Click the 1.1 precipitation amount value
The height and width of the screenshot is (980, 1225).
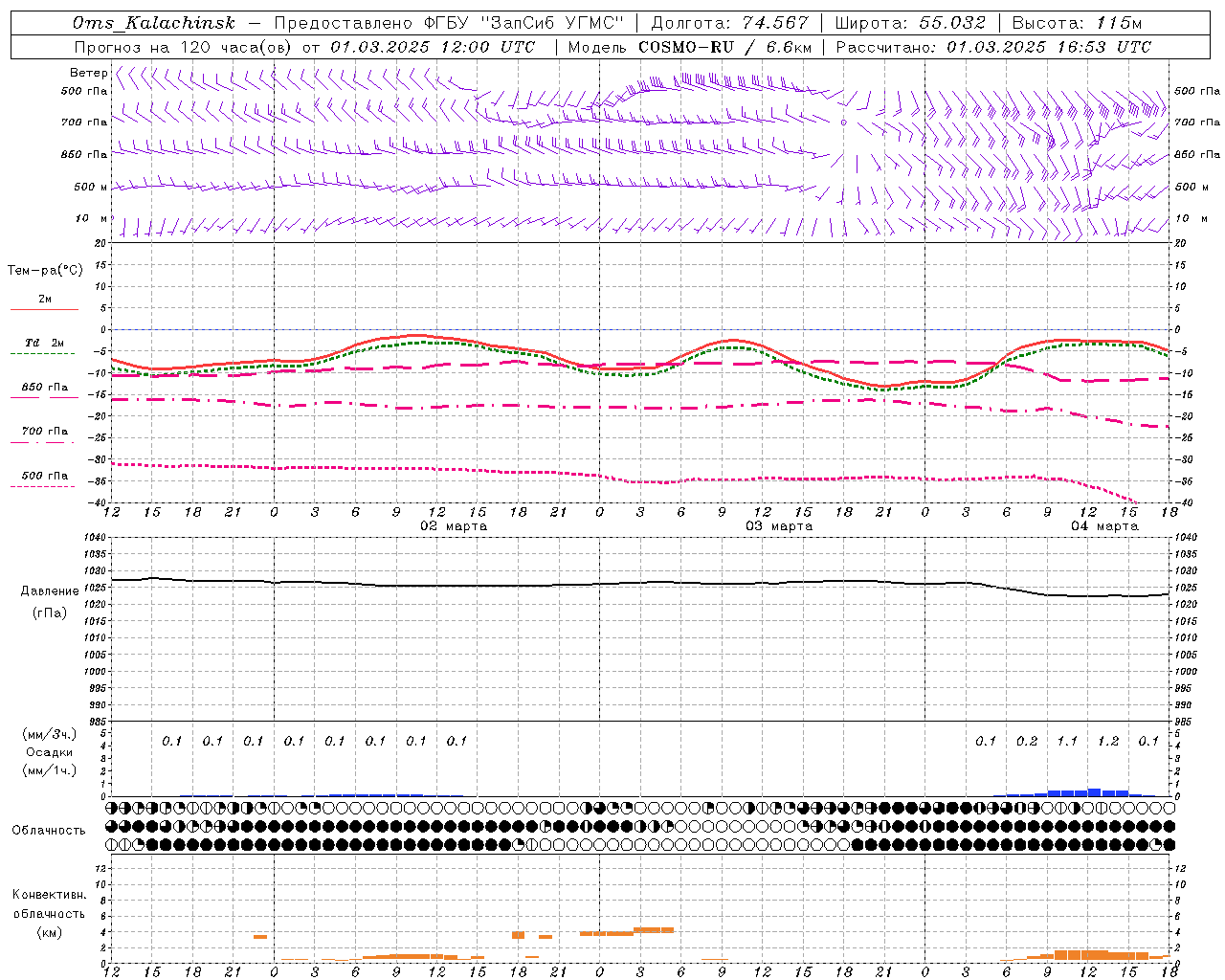coord(1067,741)
